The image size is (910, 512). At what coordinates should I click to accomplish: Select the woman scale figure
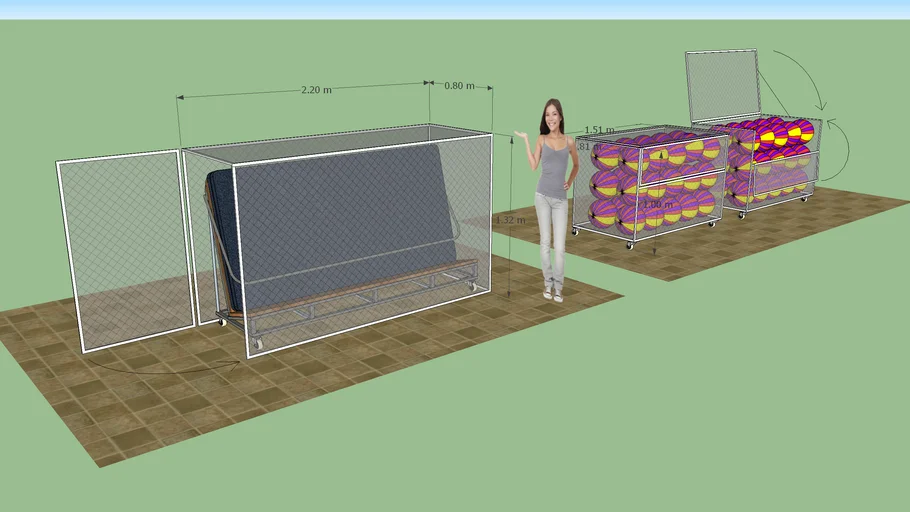550,200
